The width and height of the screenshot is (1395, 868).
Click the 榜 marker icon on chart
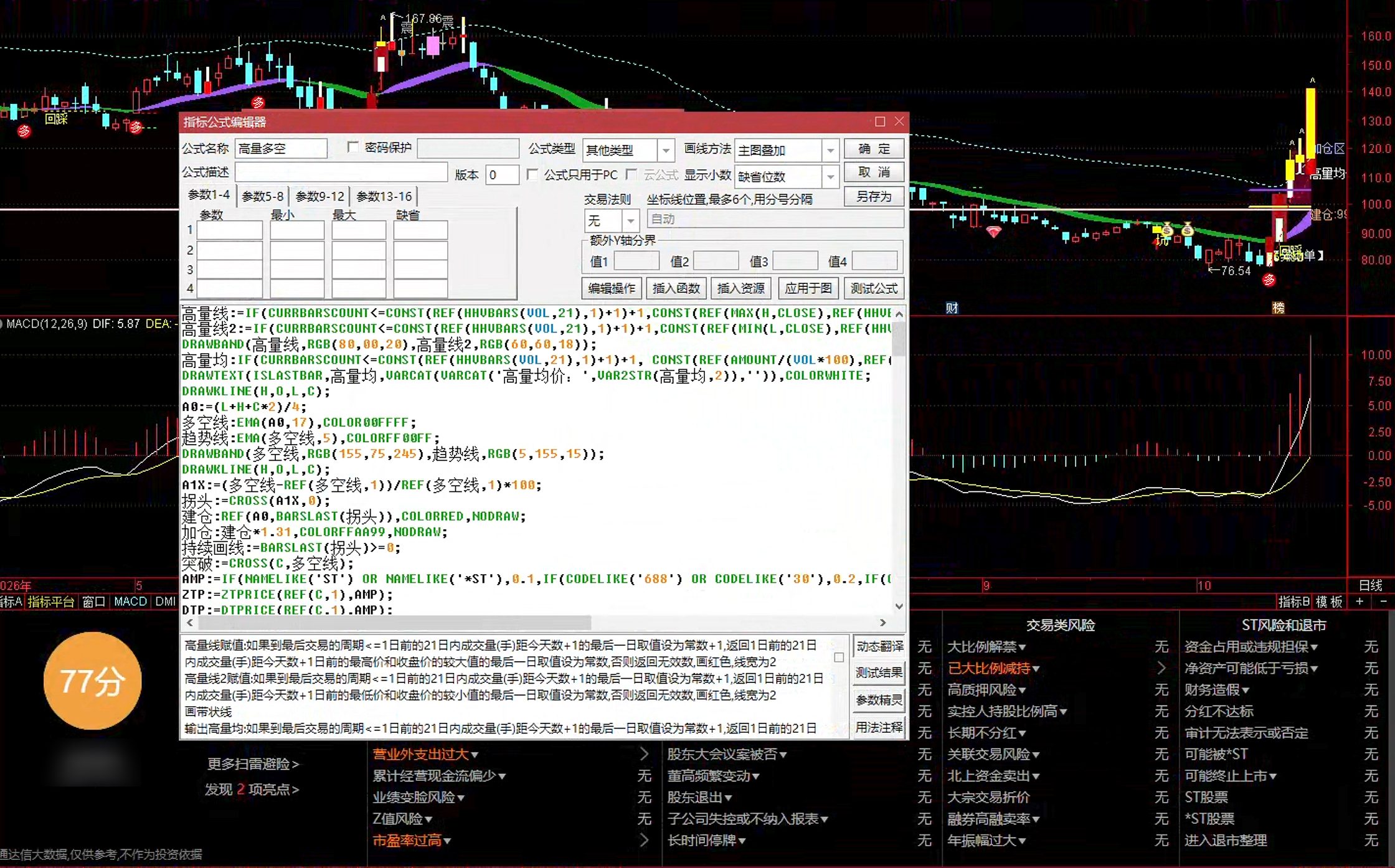(x=1279, y=308)
